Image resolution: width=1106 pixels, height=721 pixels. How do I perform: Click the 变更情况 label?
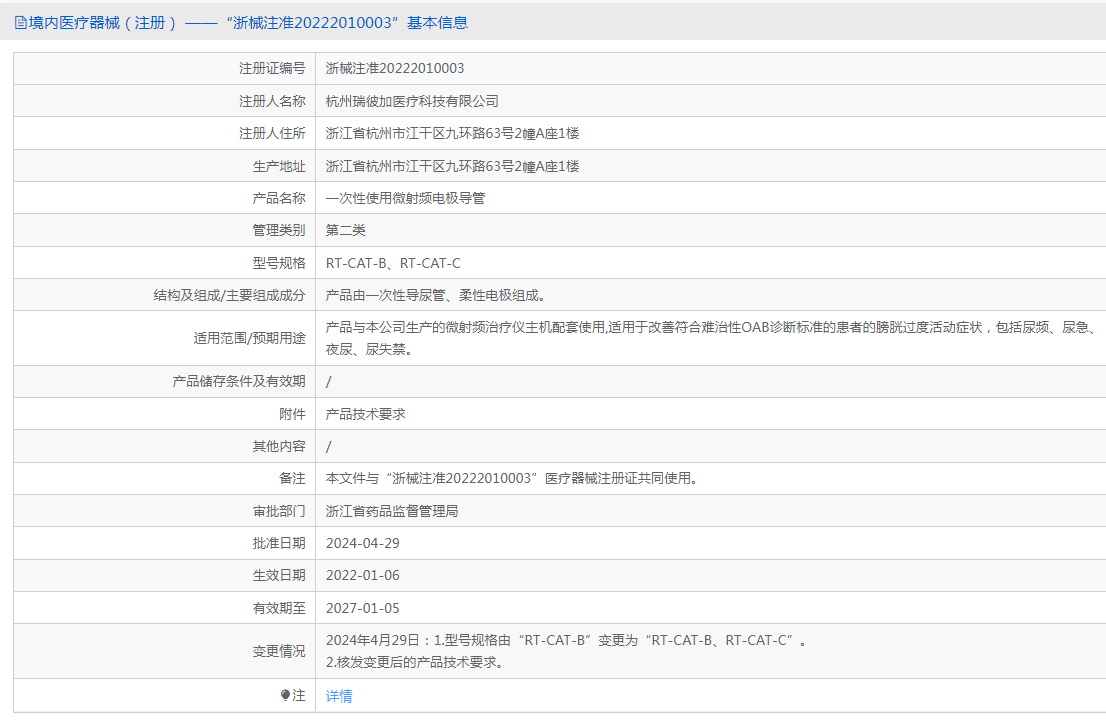click(x=279, y=651)
